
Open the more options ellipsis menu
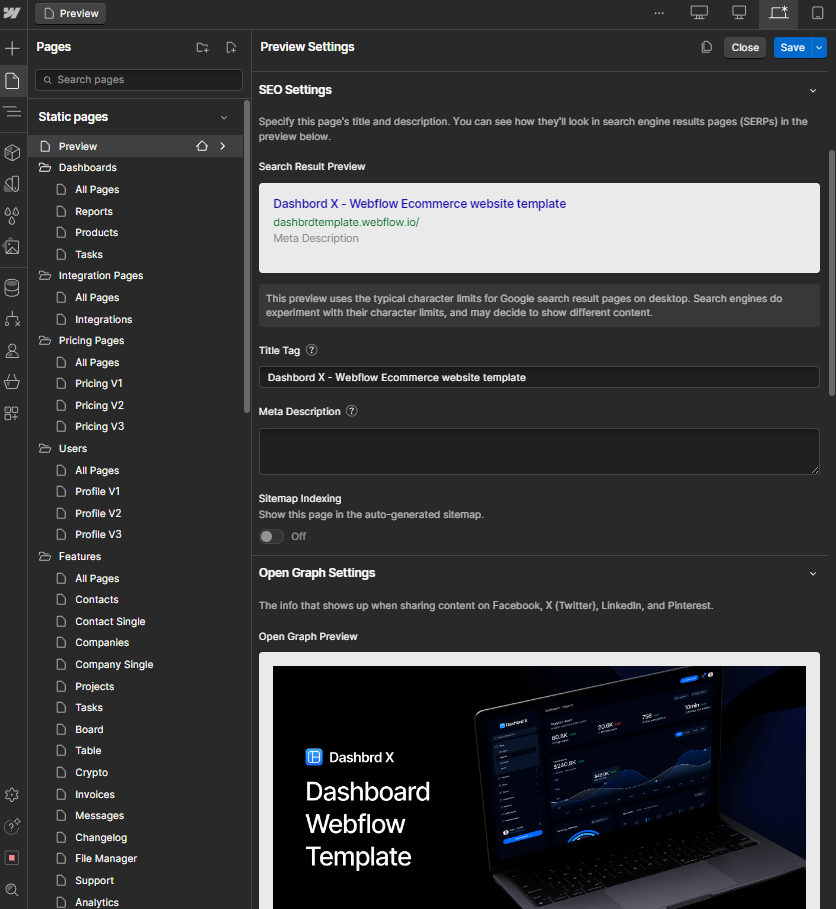[x=659, y=13]
